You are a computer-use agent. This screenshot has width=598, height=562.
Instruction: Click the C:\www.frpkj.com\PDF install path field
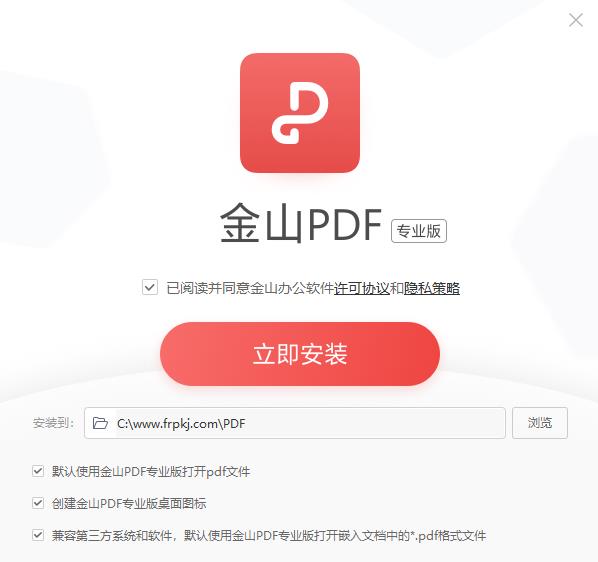tap(295, 423)
